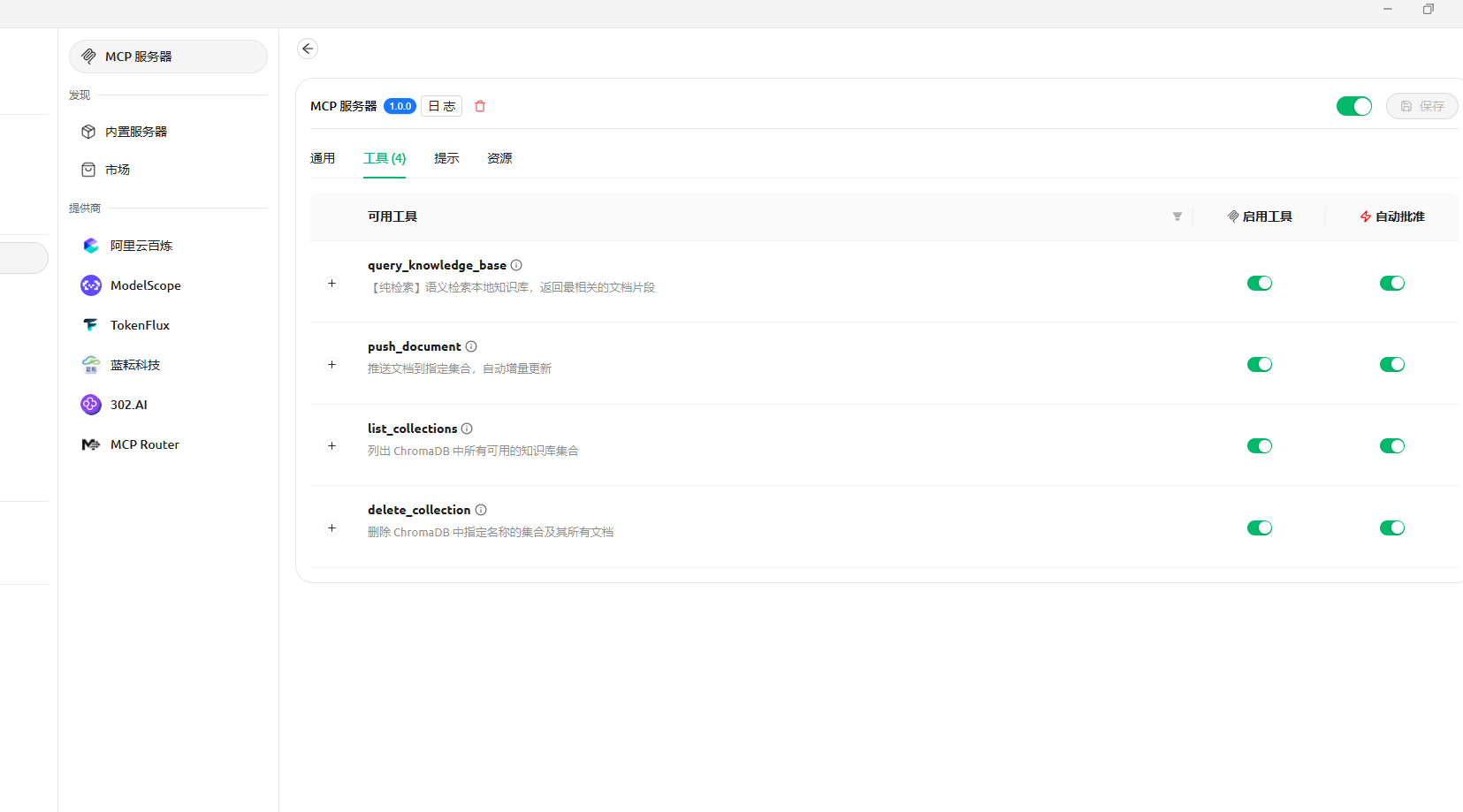Image resolution: width=1463 pixels, height=812 pixels.
Task: Open the ModelScope provider
Action: click(168, 285)
